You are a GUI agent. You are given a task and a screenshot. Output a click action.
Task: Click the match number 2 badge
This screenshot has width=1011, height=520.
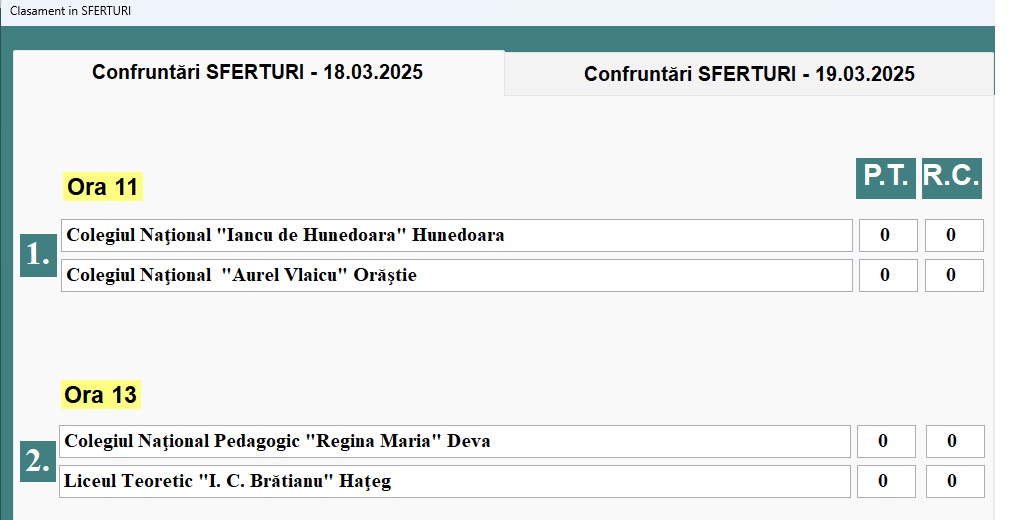[38, 461]
